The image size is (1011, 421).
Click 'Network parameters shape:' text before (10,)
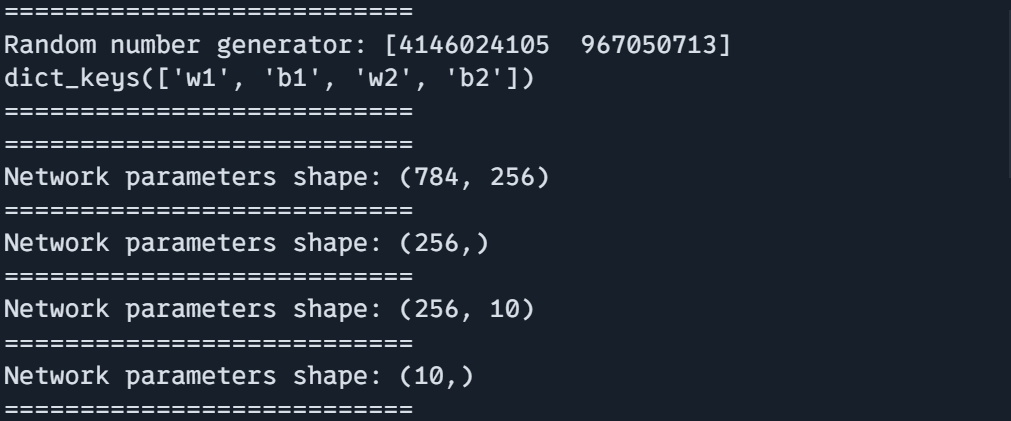(x=193, y=376)
